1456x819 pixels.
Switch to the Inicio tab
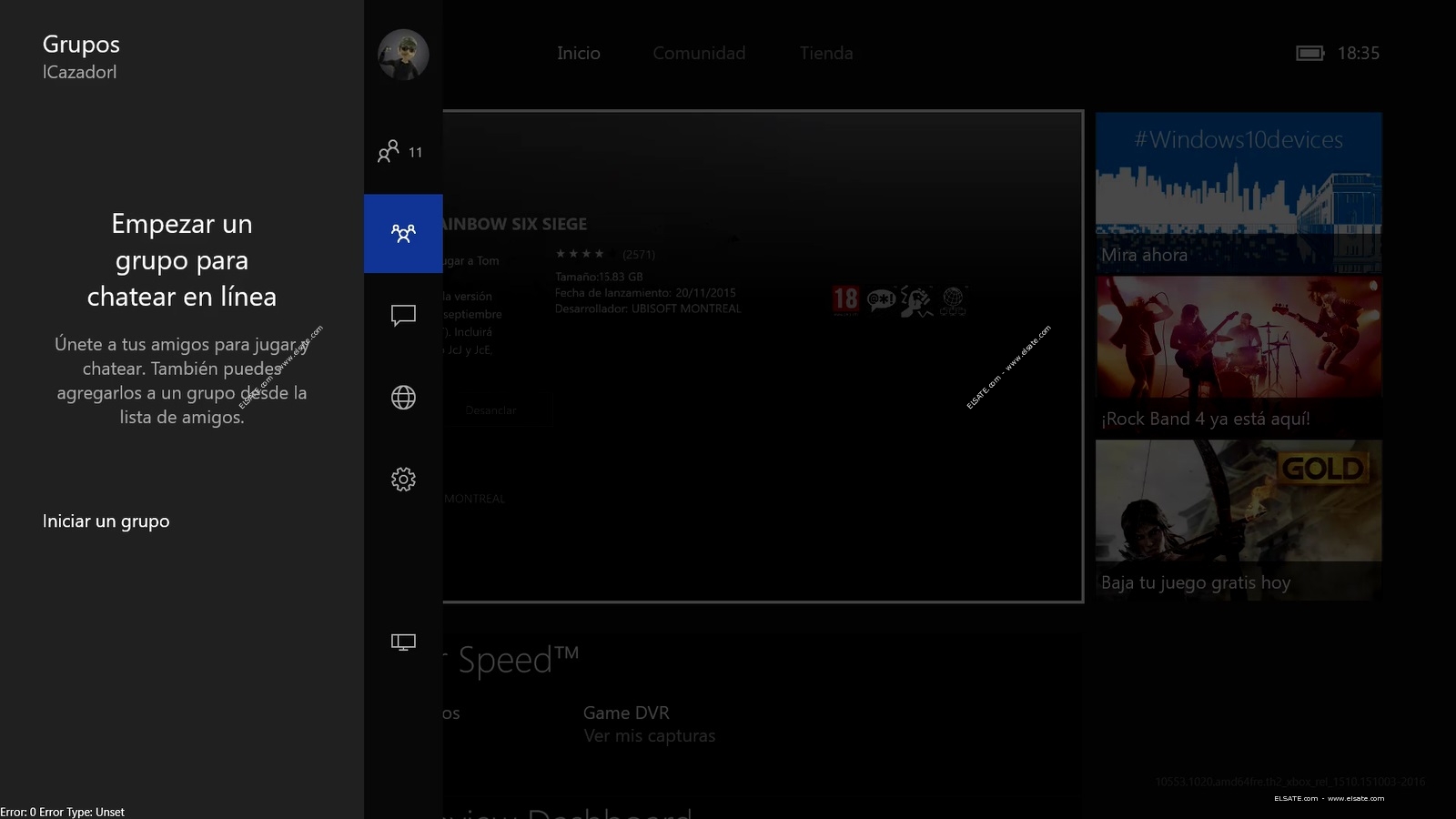click(x=579, y=54)
